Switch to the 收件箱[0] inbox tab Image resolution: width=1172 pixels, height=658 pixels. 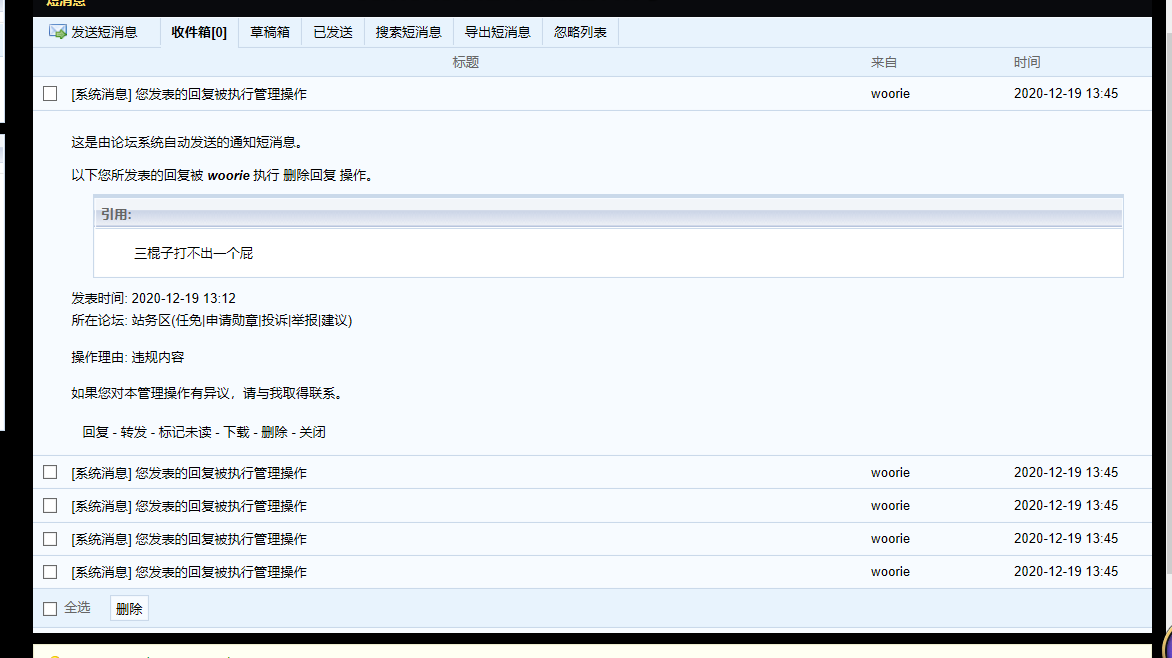(199, 32)
